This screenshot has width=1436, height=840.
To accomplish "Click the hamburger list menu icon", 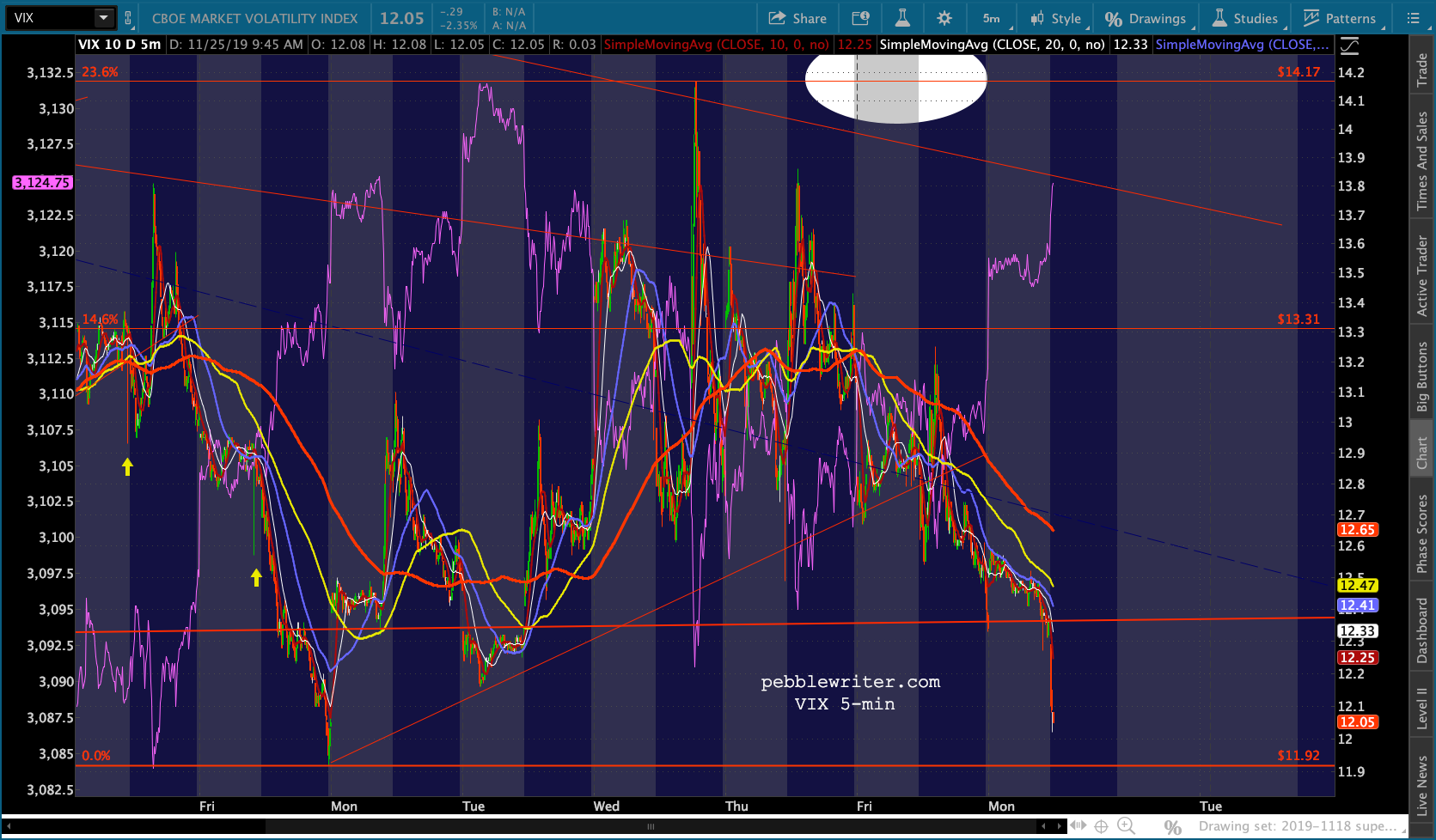I will tap(1413, 18).
